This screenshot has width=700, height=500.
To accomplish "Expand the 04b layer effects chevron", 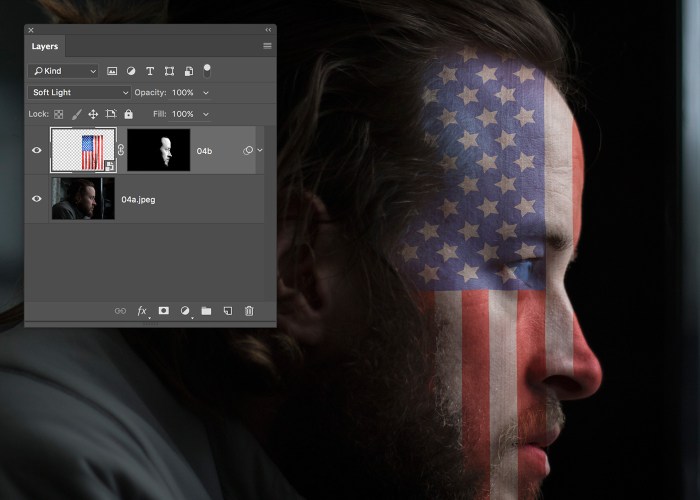I will click(x=260, y=150).
